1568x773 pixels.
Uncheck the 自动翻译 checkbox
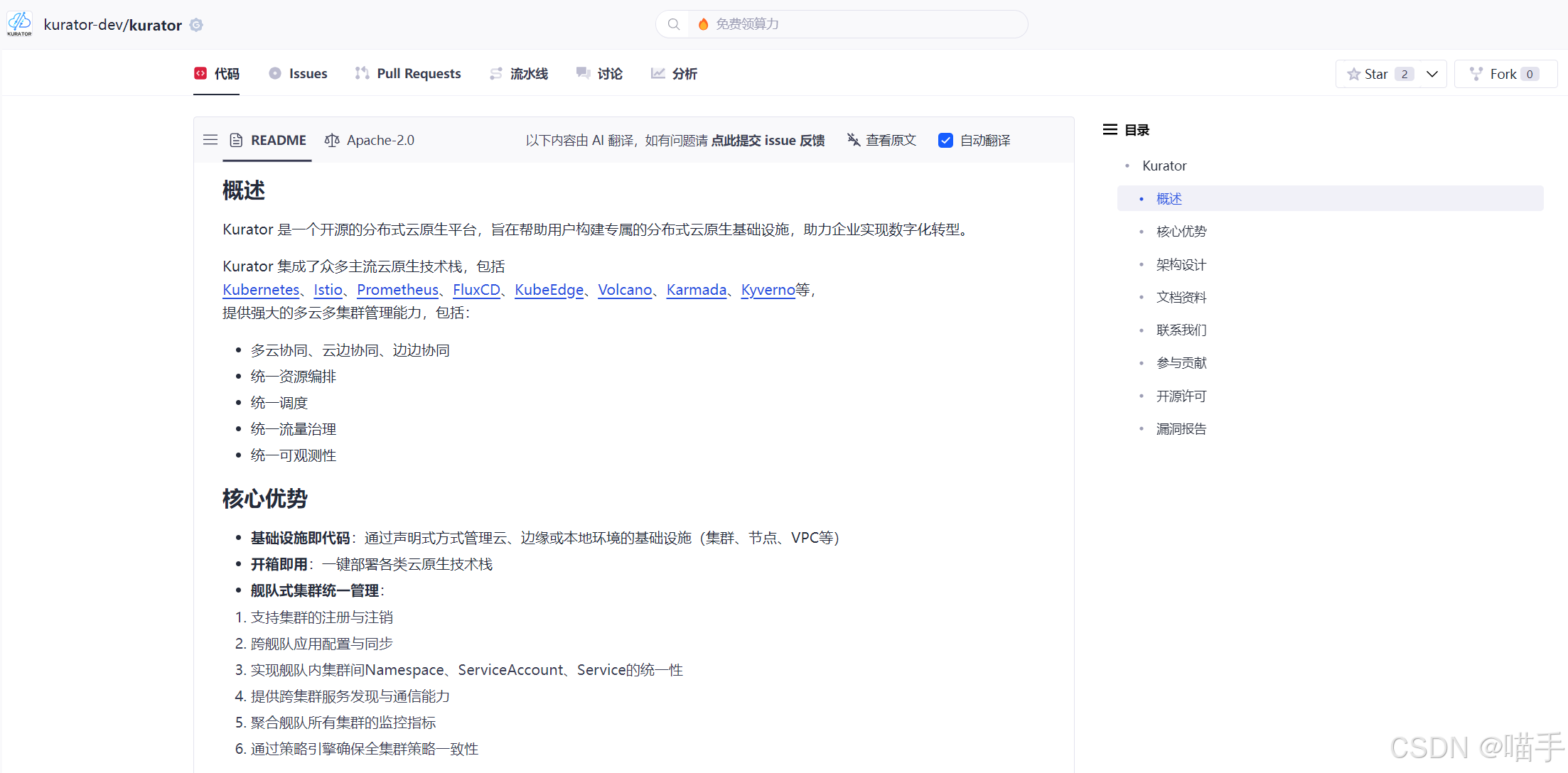[945, 140]
